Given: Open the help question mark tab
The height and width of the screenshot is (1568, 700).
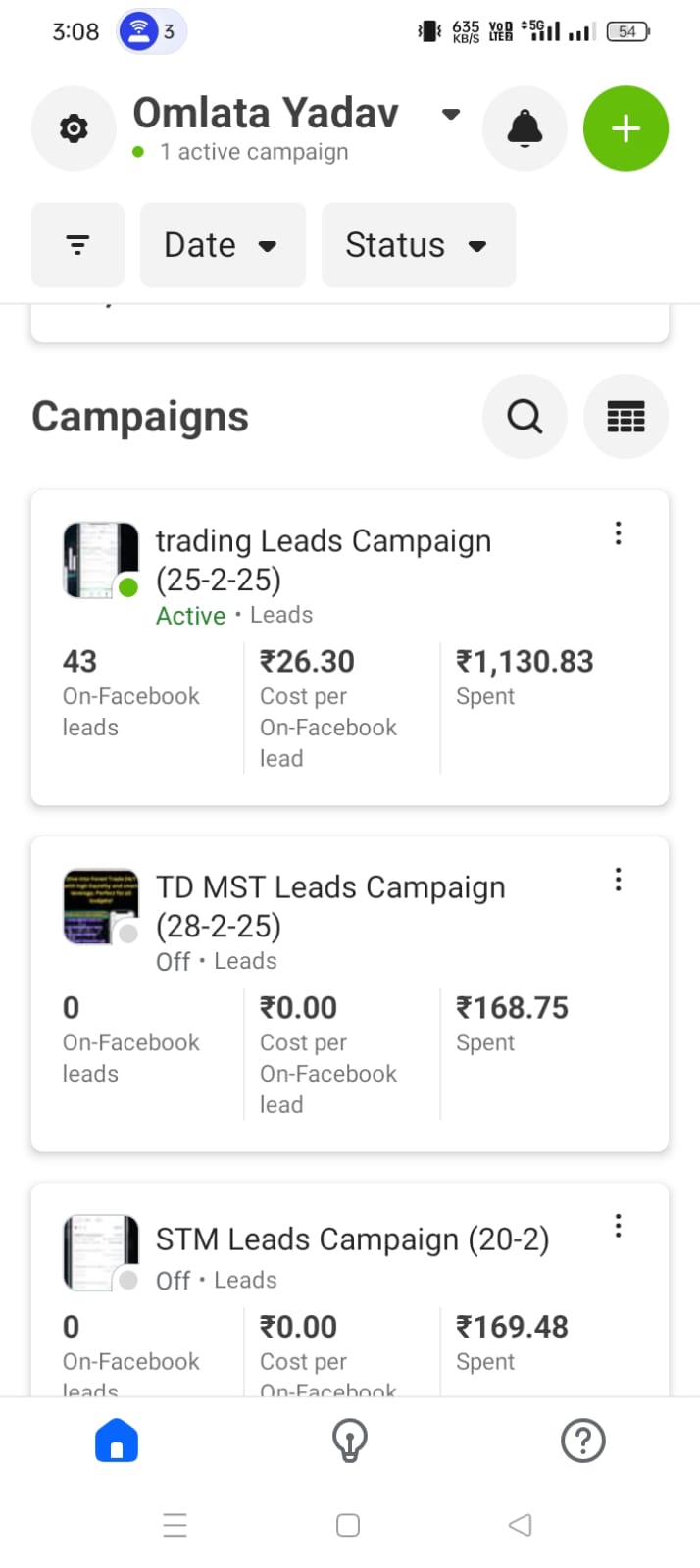Looking at the screenshot, I should coord(582,1442).
